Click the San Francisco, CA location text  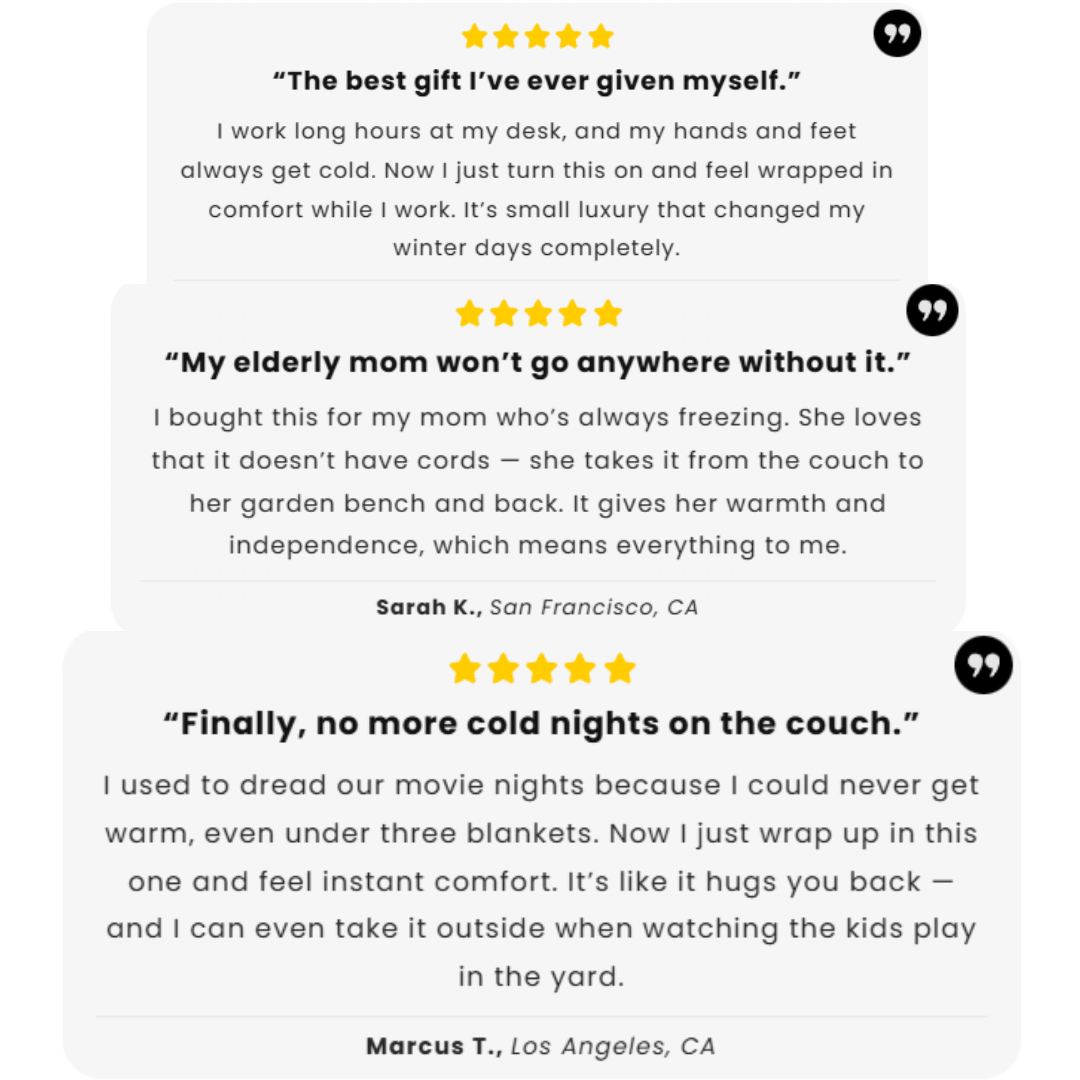pyautogui.click(x=593, y=607)
